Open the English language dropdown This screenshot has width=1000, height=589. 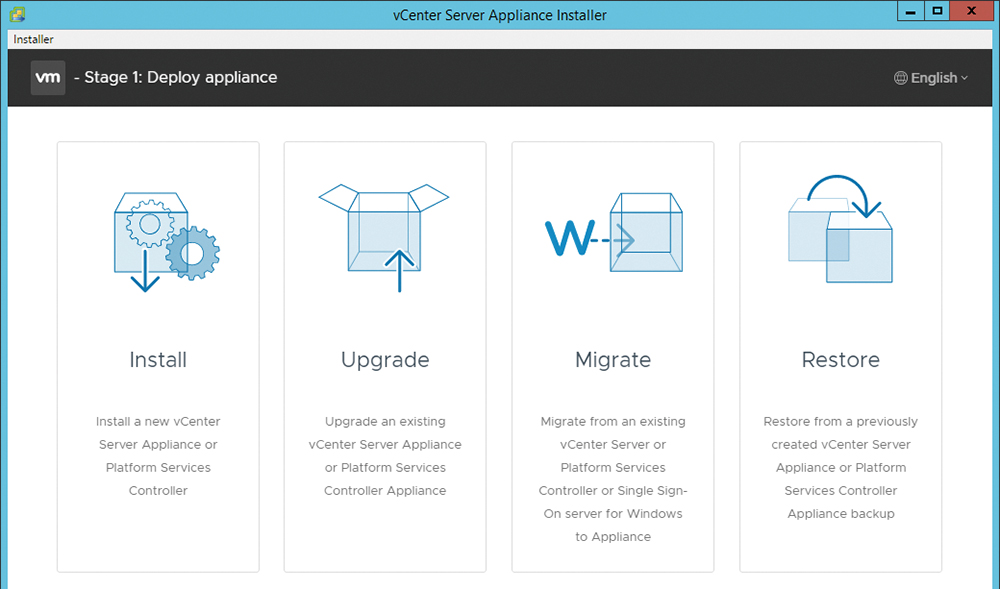pos(931,78)
